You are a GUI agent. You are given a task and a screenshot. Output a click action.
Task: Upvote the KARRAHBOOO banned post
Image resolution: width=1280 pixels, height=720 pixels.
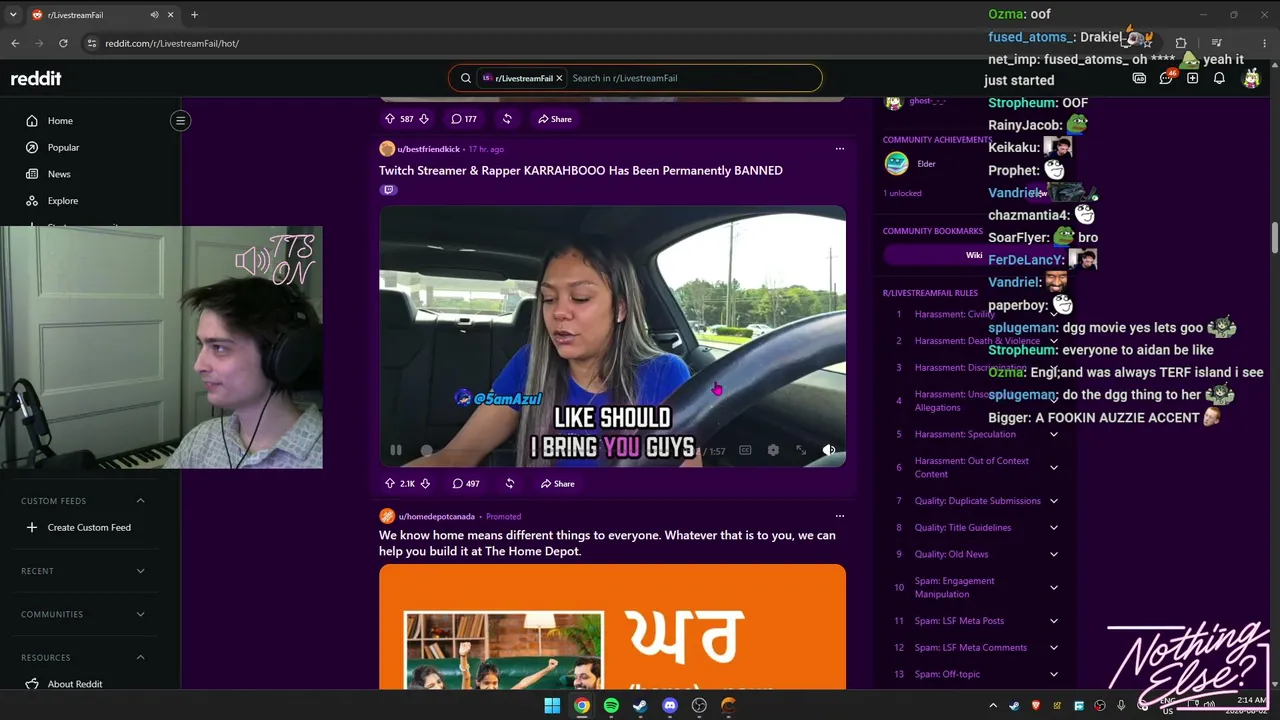point(390,484)
